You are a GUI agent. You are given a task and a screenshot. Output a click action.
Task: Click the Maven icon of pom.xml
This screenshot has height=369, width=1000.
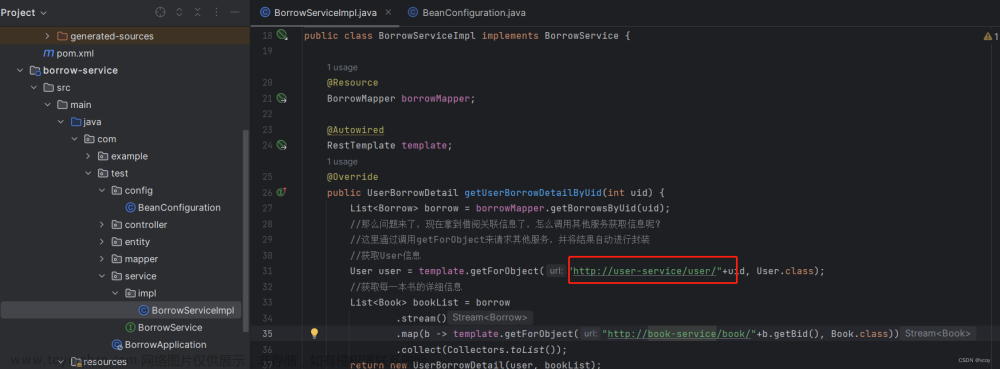pyautogui.click(x=48, y=53)
